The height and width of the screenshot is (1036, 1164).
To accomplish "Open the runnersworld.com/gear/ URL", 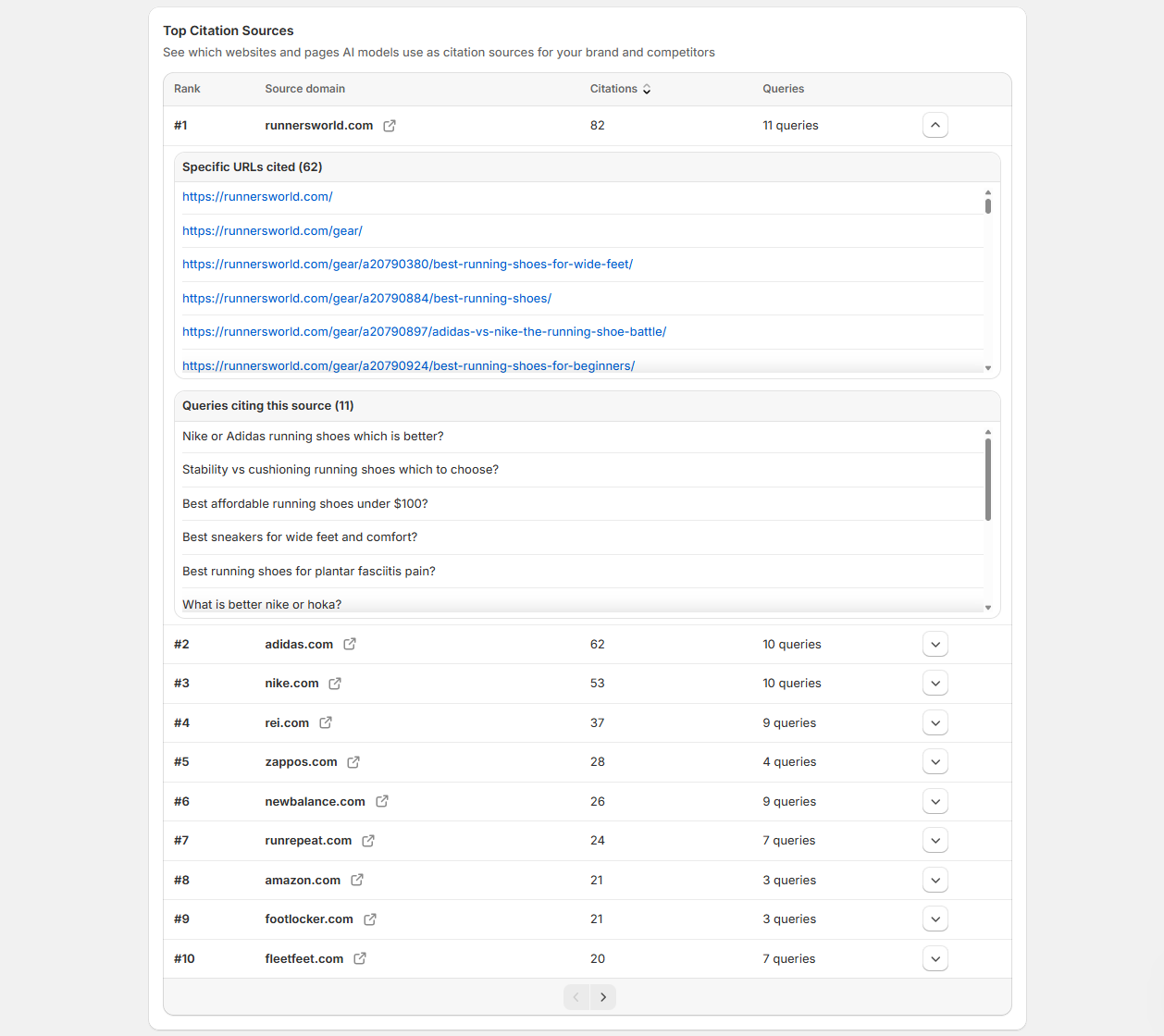I will 272,231.
